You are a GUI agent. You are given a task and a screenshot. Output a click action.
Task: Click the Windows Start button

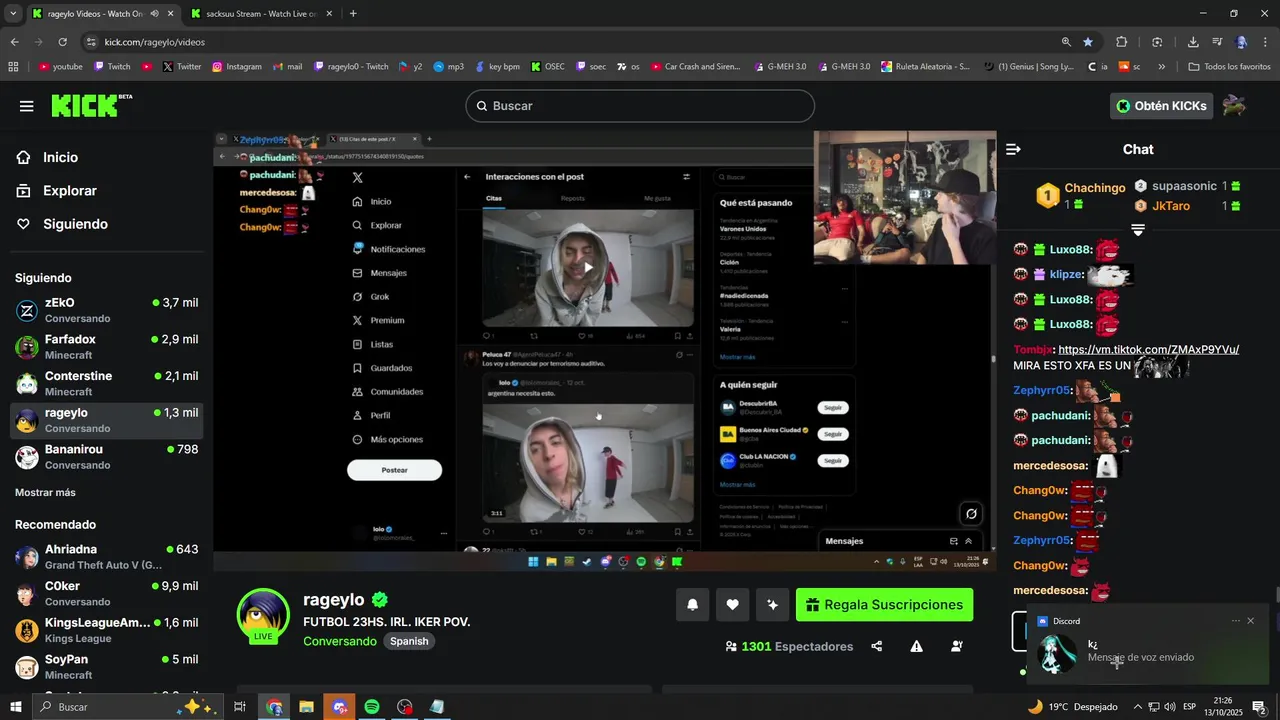16,707
